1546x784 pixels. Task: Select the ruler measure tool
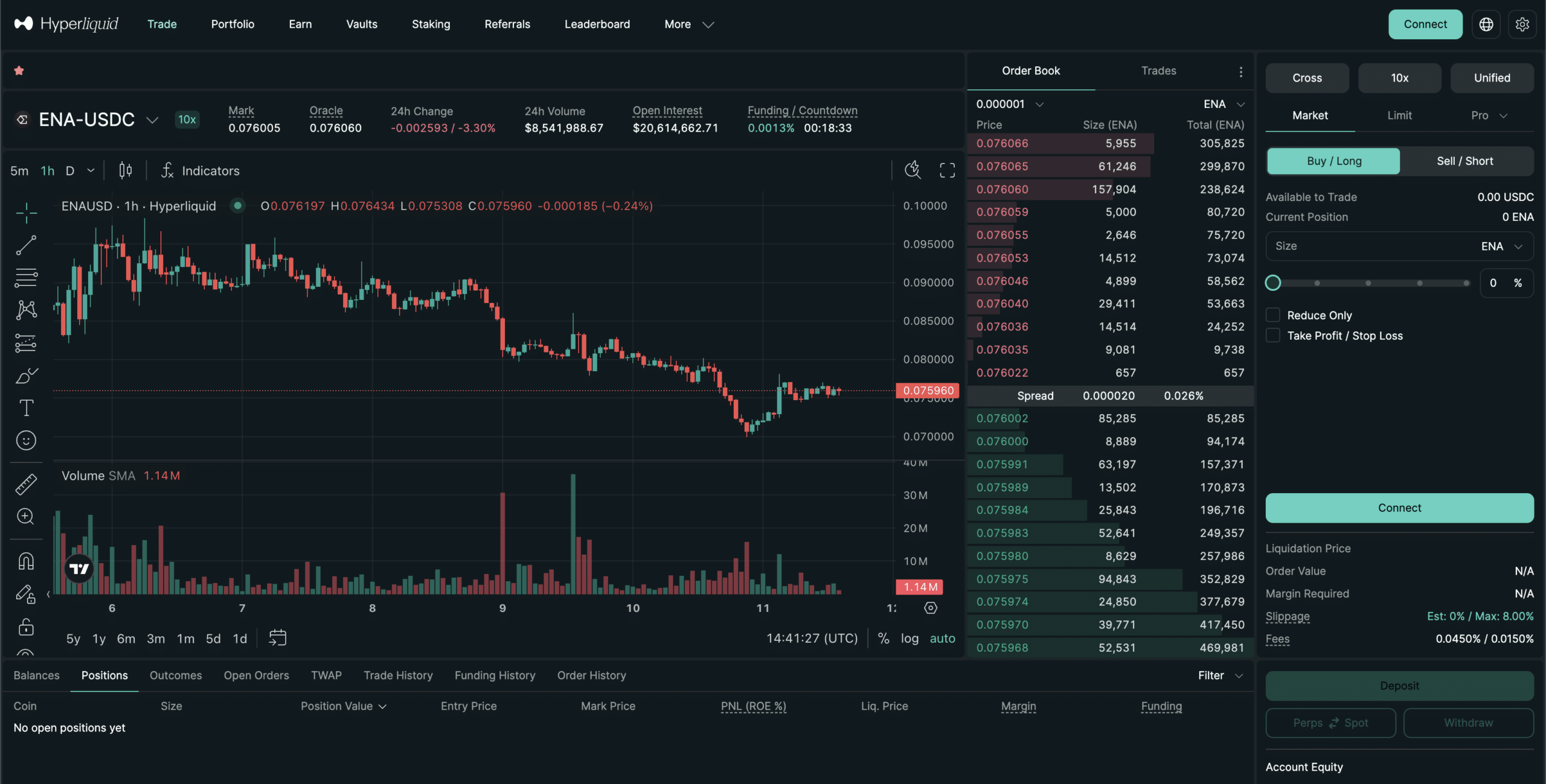[x=26, y=484]
